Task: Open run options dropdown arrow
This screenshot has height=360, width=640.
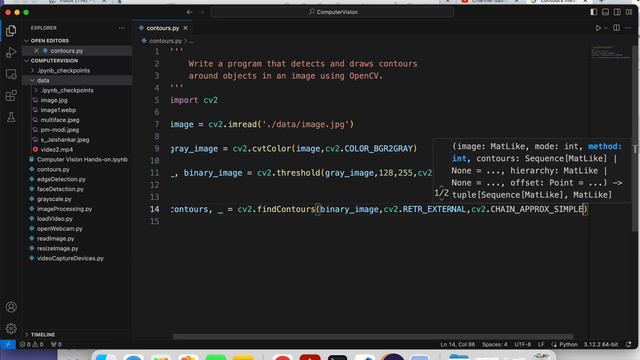Action: [606, 28]
